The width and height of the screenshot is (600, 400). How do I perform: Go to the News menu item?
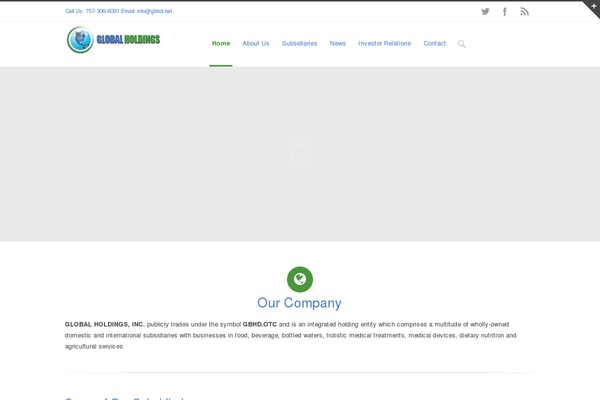click(338, 44)
